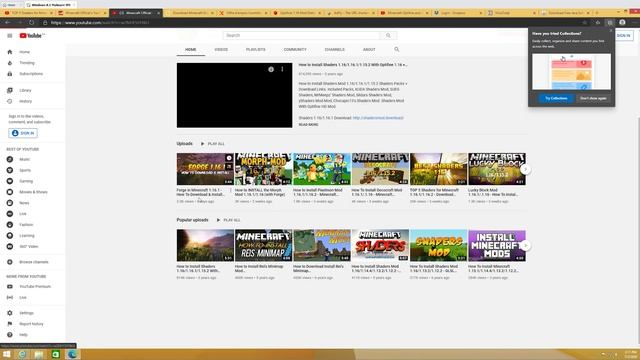Click the sidebar Sign In button

tap(23, 133)
